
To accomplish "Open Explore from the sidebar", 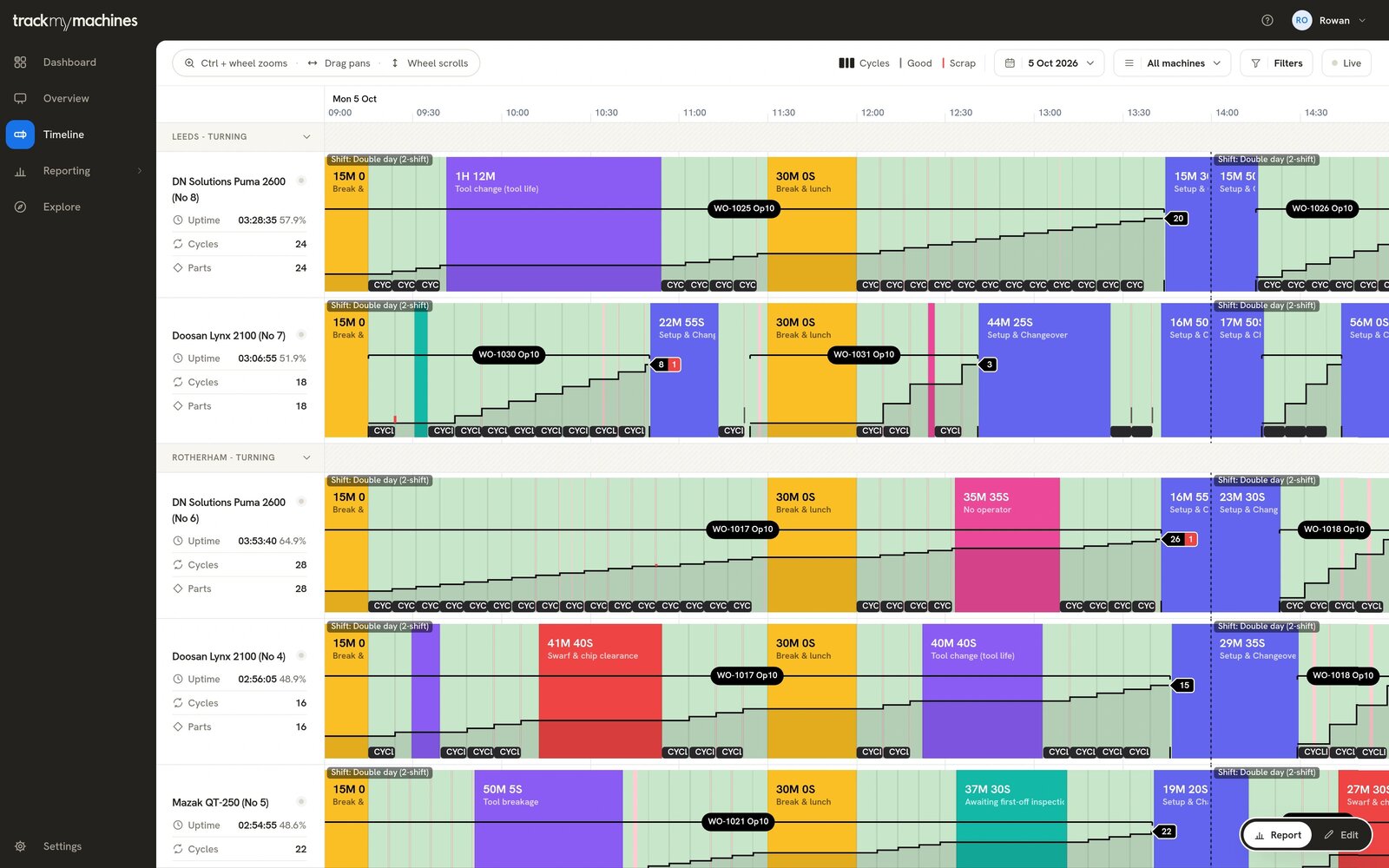I will point(62,207).
